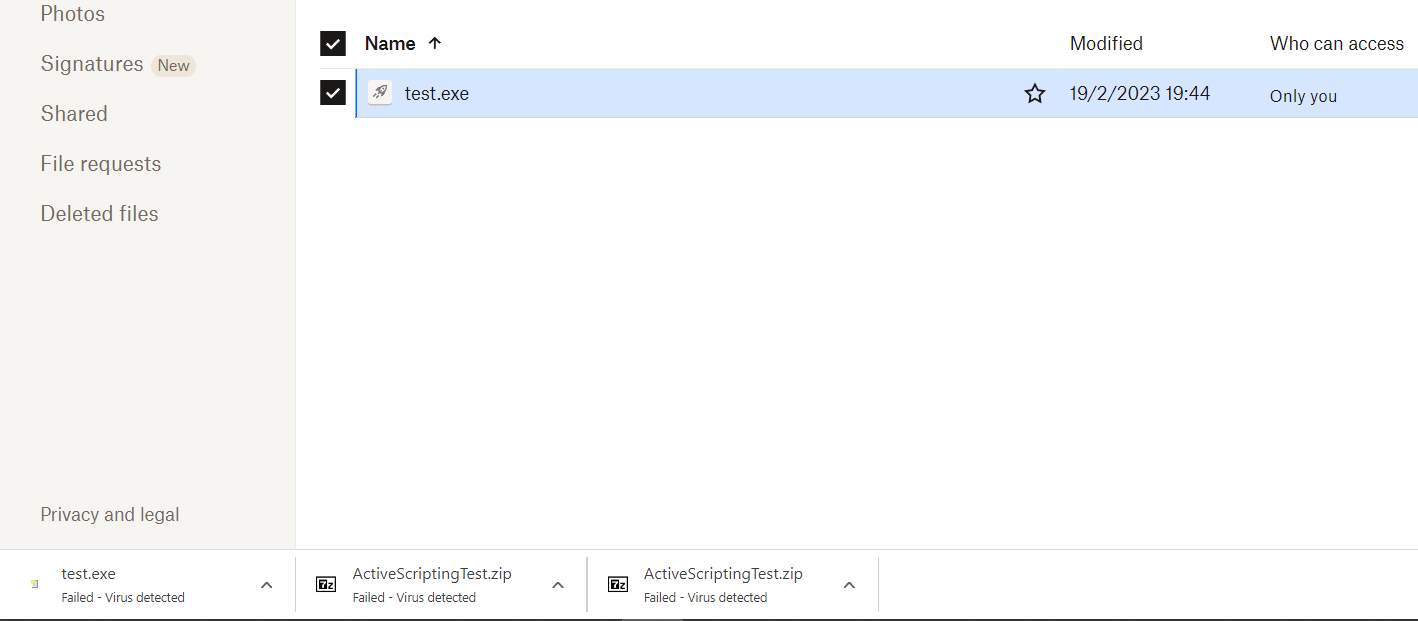Click the 7z icon of first ActiveScriptingTest.zip
Screen dimensions: 1418x621
tap(326, 585)
